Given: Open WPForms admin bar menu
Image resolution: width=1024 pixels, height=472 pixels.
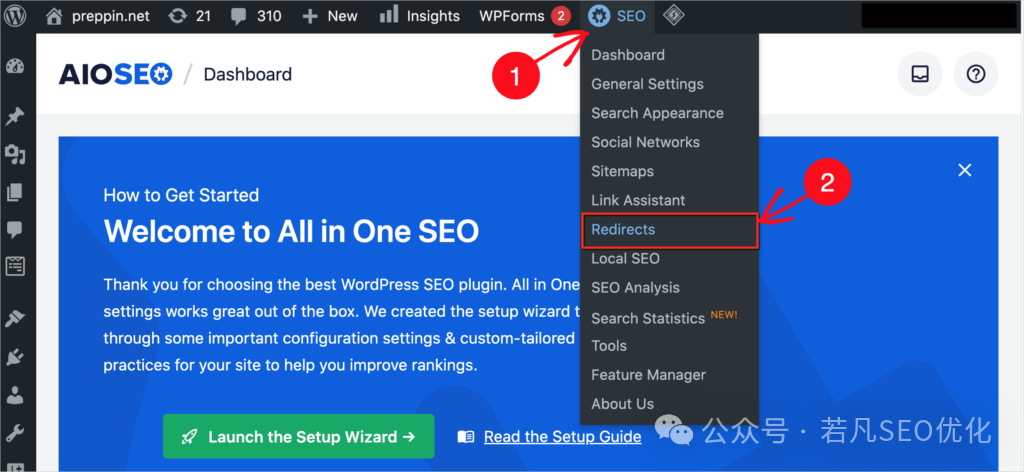Looking at the screenshot, I should click(x=525, y=16).
